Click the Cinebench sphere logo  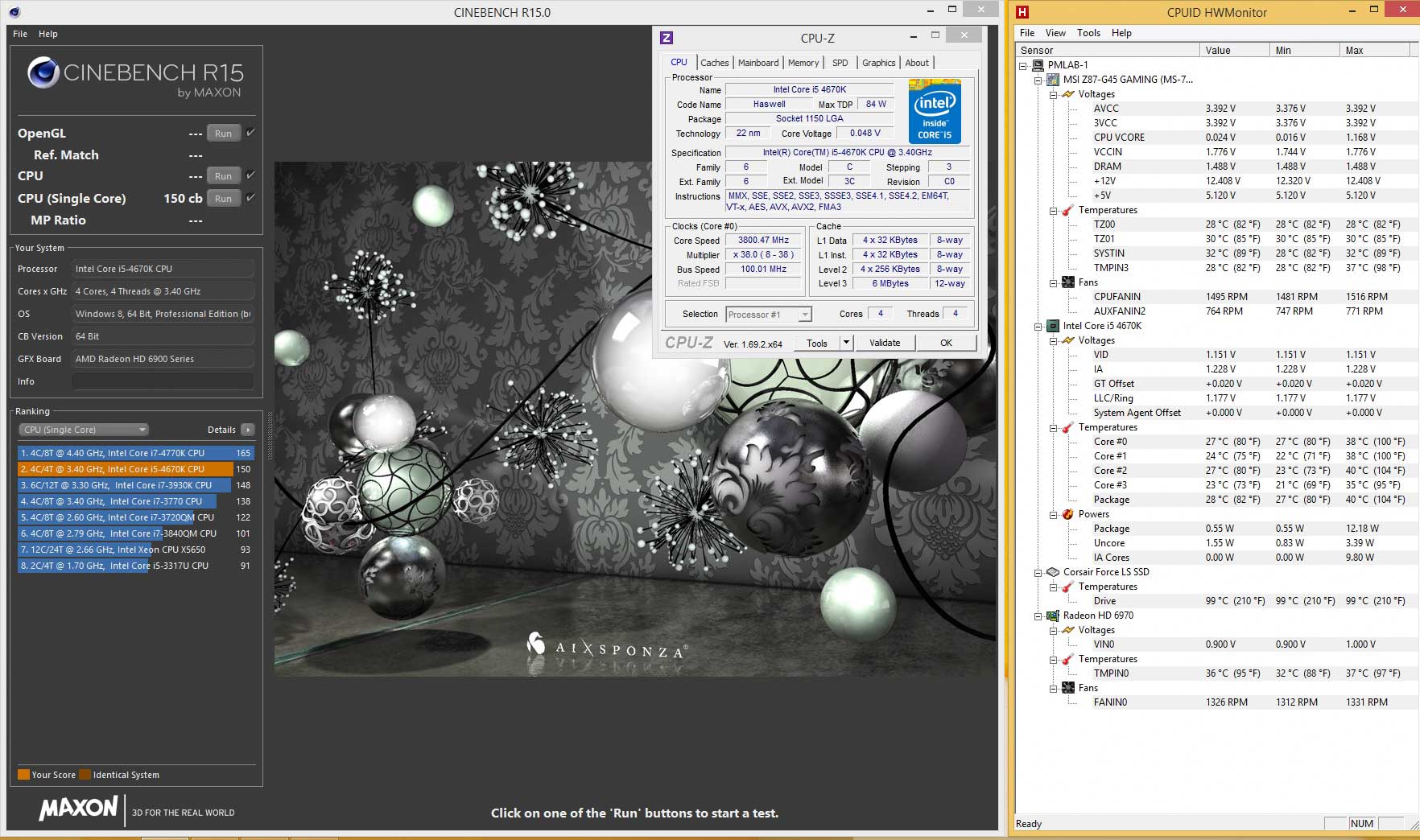click(43, 72)
